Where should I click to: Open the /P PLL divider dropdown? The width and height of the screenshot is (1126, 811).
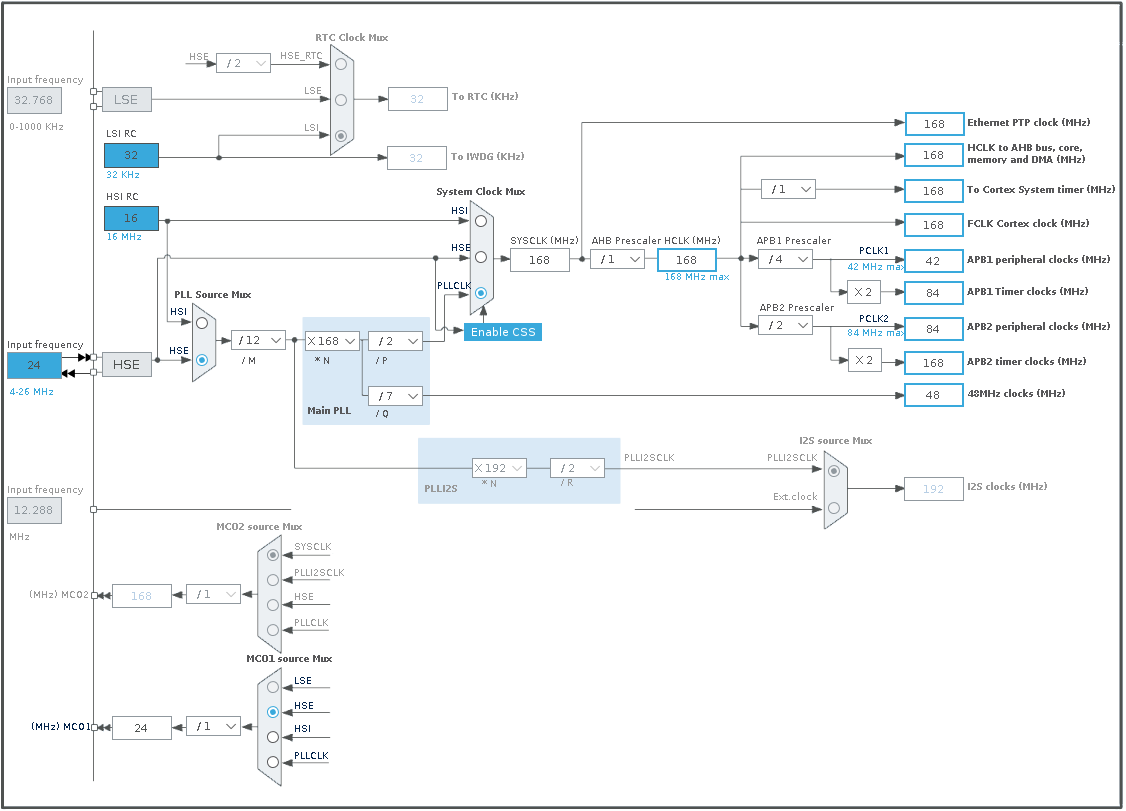pos(395,341)
